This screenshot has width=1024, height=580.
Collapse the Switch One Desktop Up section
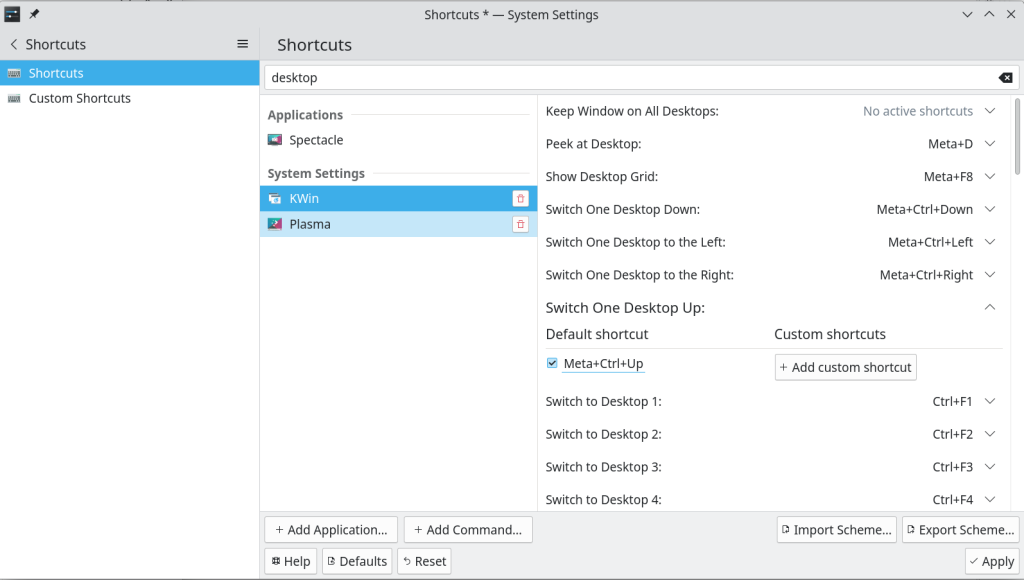click(990, 307)
